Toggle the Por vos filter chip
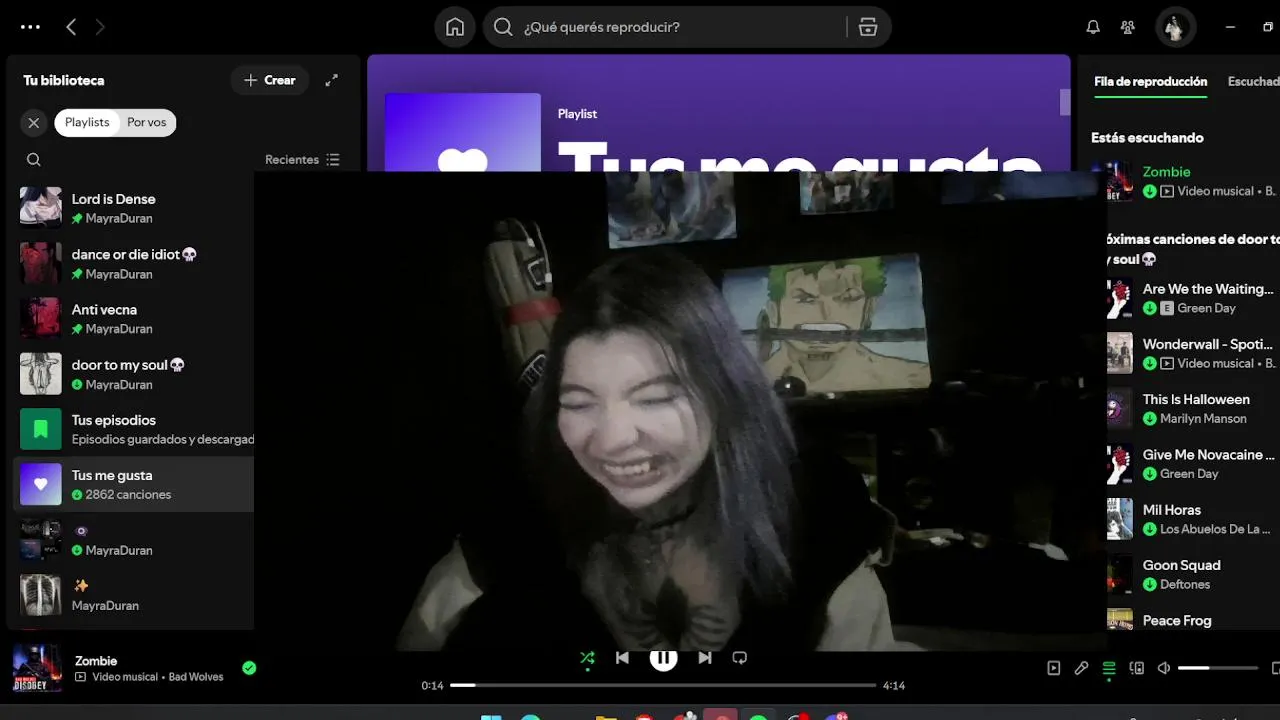This screenshot has width=1280, height=720. point(147,123)
